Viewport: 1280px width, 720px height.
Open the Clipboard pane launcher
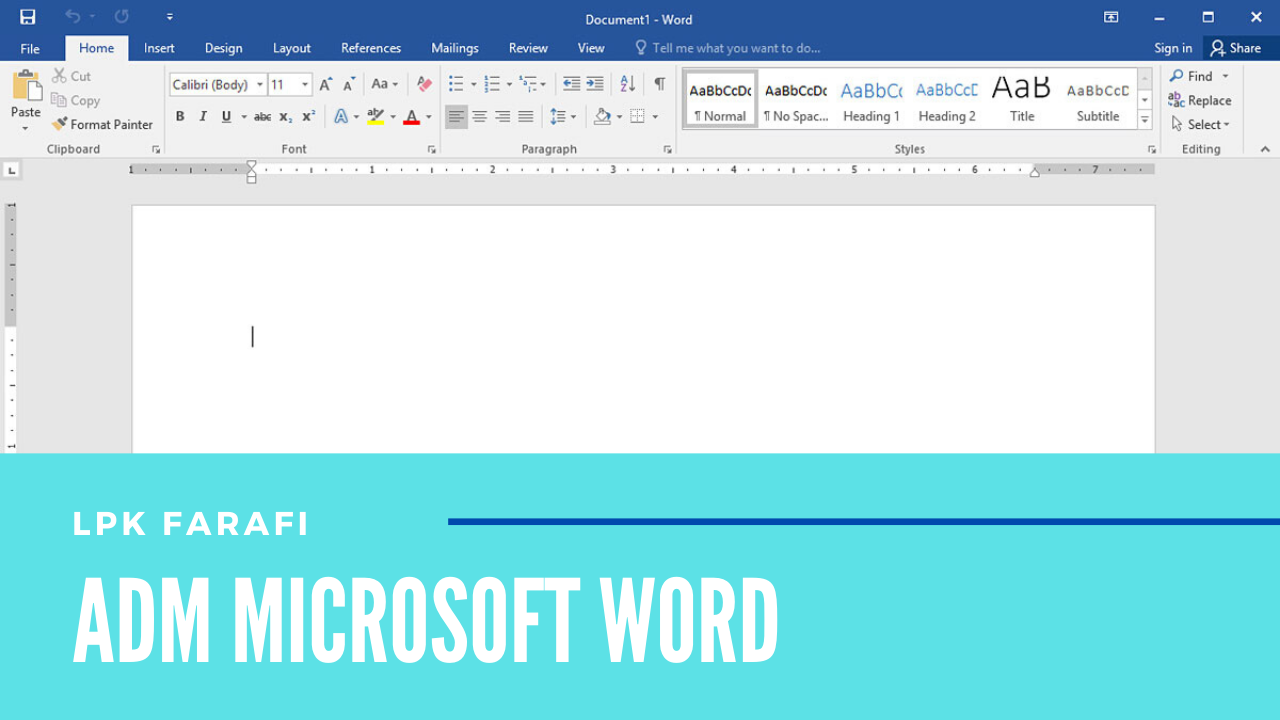click(156, 149)
